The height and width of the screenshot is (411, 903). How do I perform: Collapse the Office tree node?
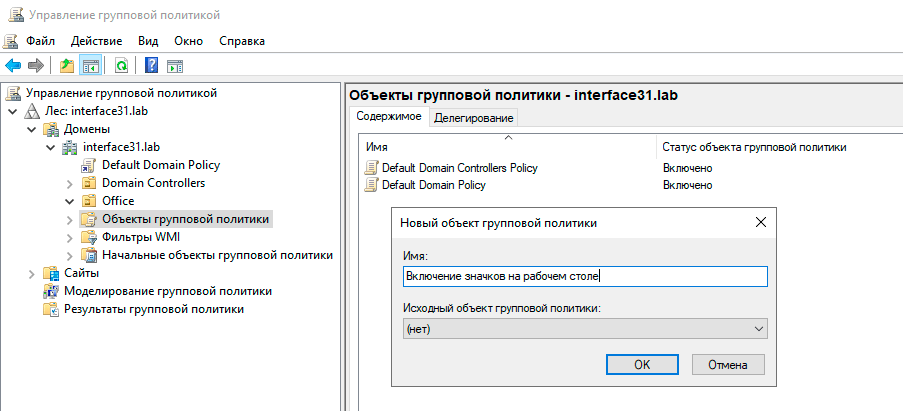tap(69, 201)
